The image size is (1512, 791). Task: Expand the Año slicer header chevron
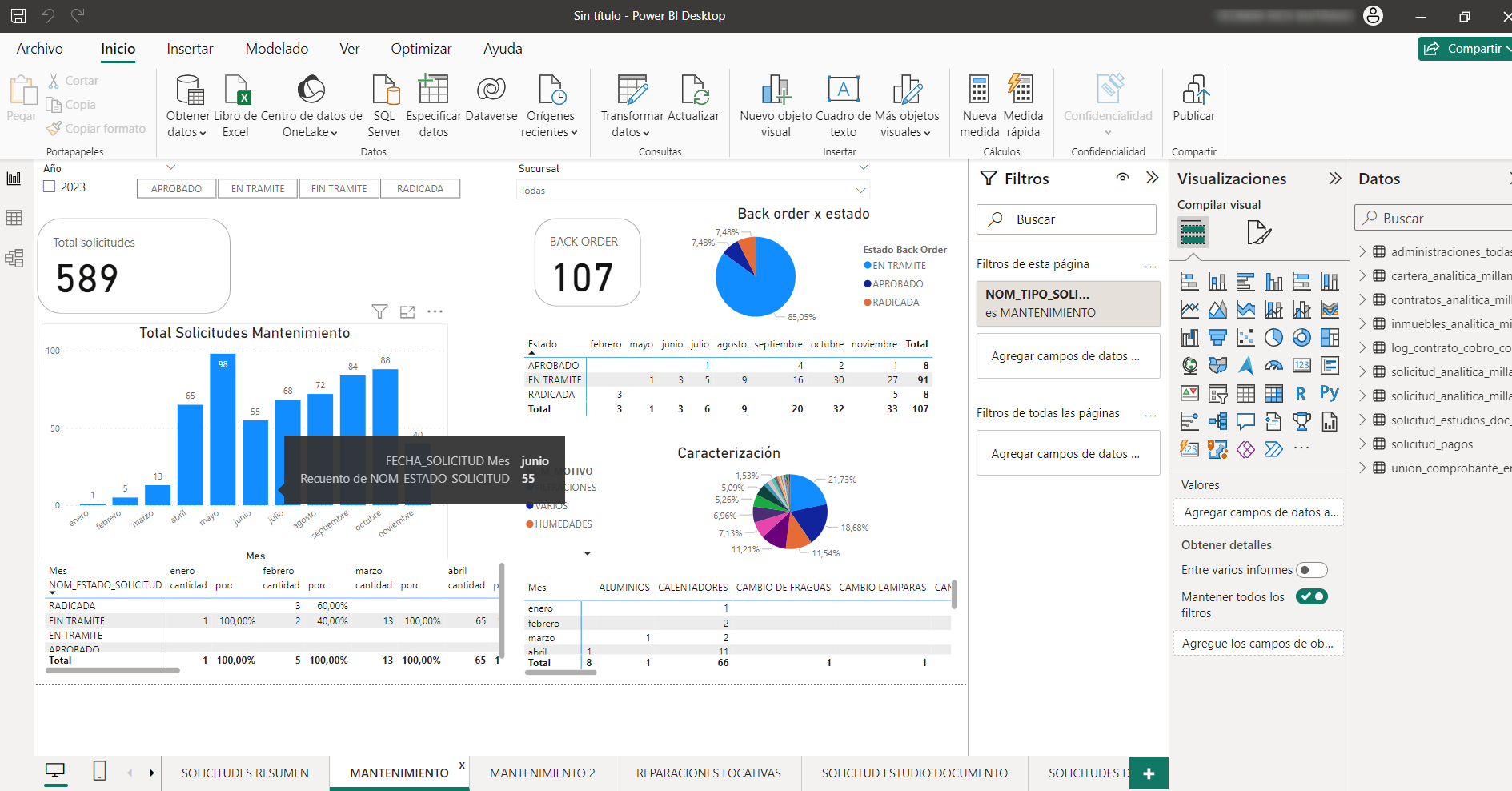click(x=170, y=167)
